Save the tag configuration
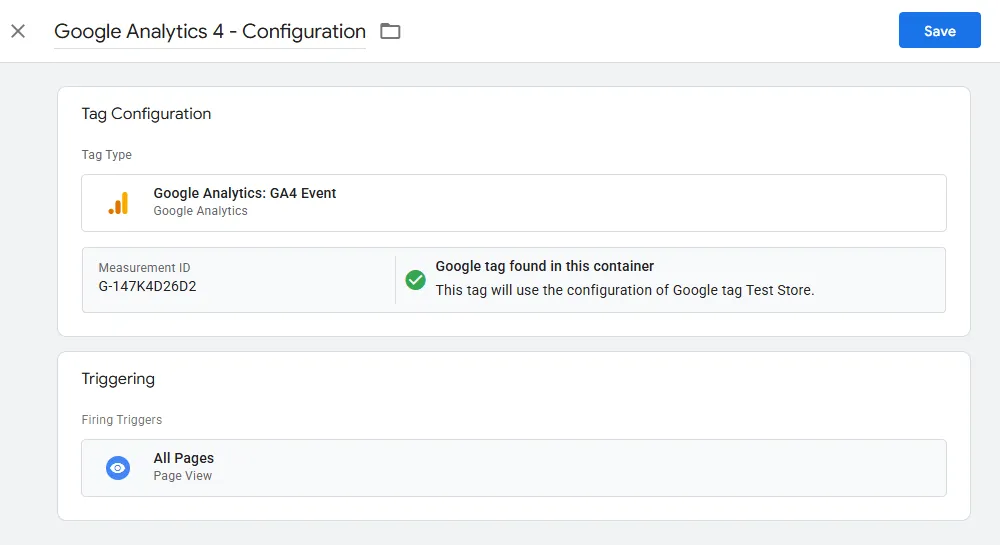 point(939,30)
